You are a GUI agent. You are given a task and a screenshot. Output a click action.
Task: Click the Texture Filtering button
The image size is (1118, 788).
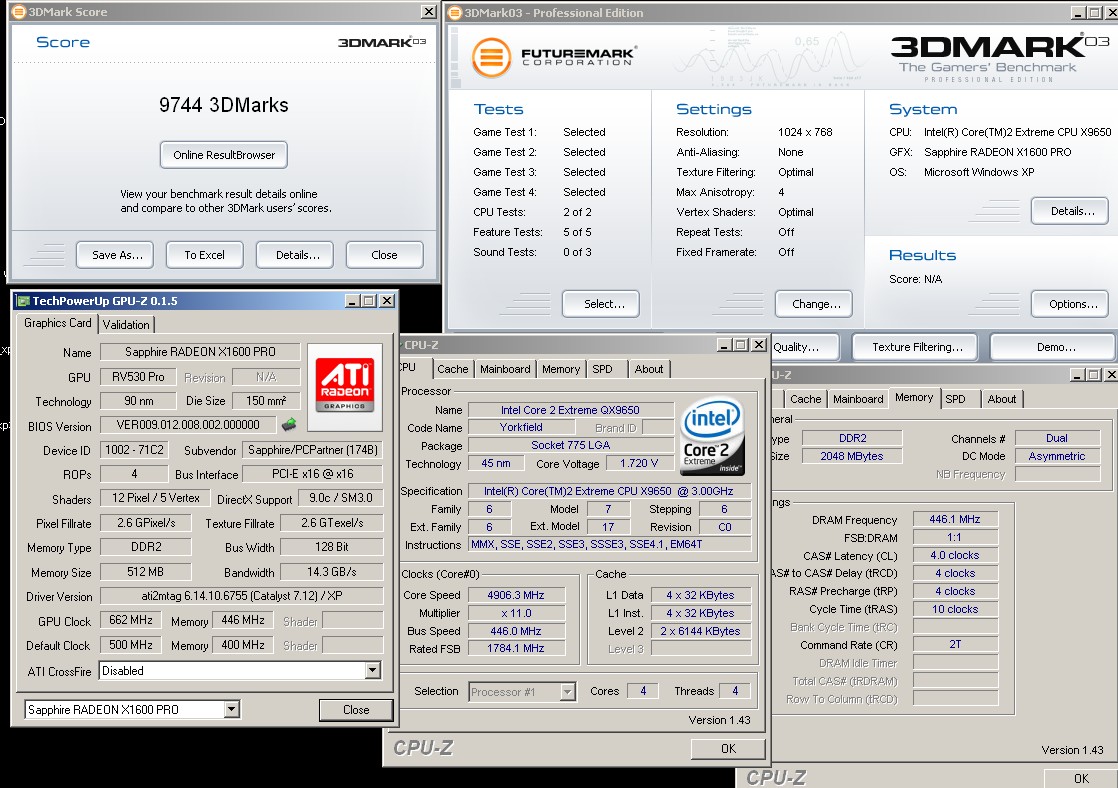[x=913, y=347]
